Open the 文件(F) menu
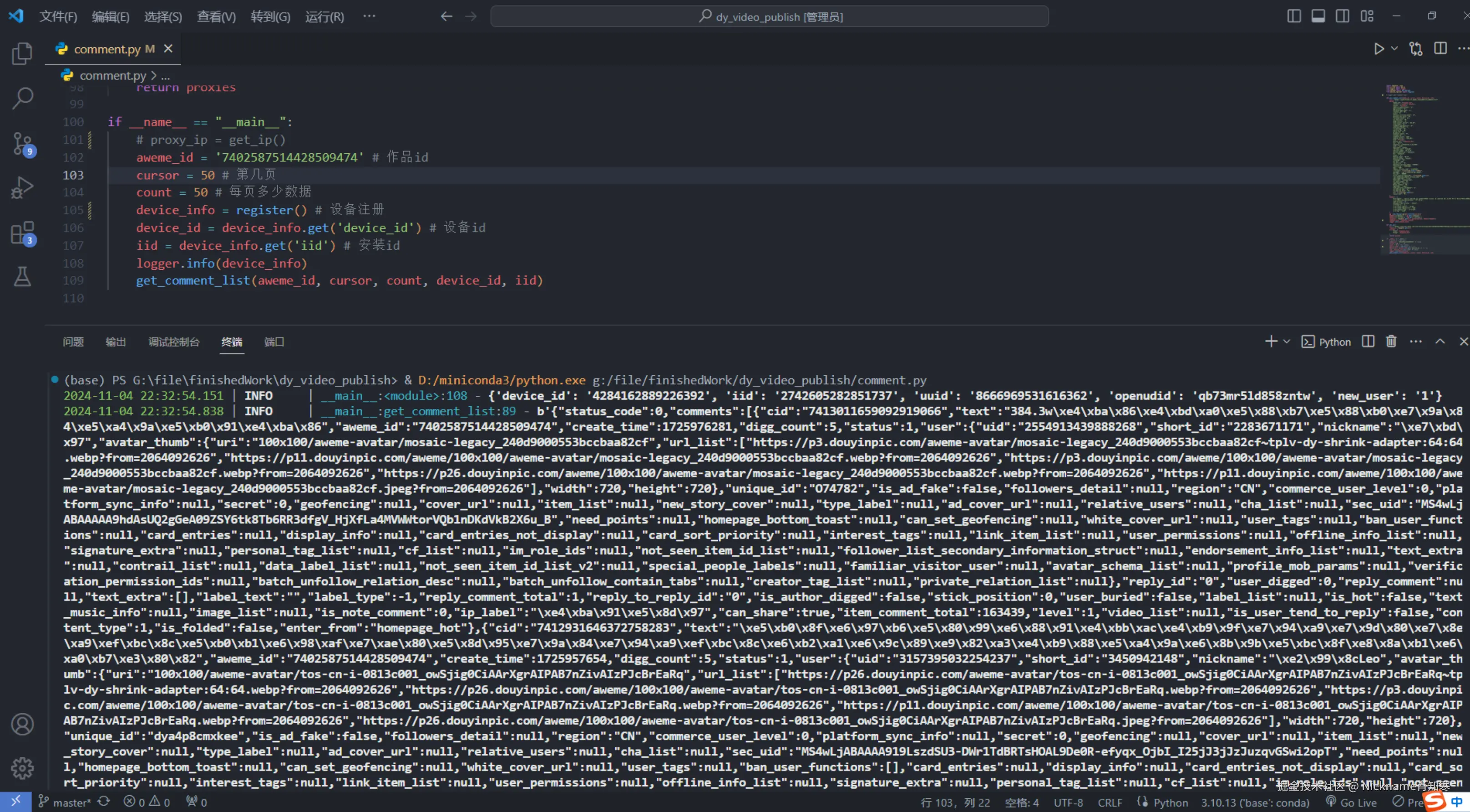Viewport: 1470px width, 812px height. tap(58, 16)
